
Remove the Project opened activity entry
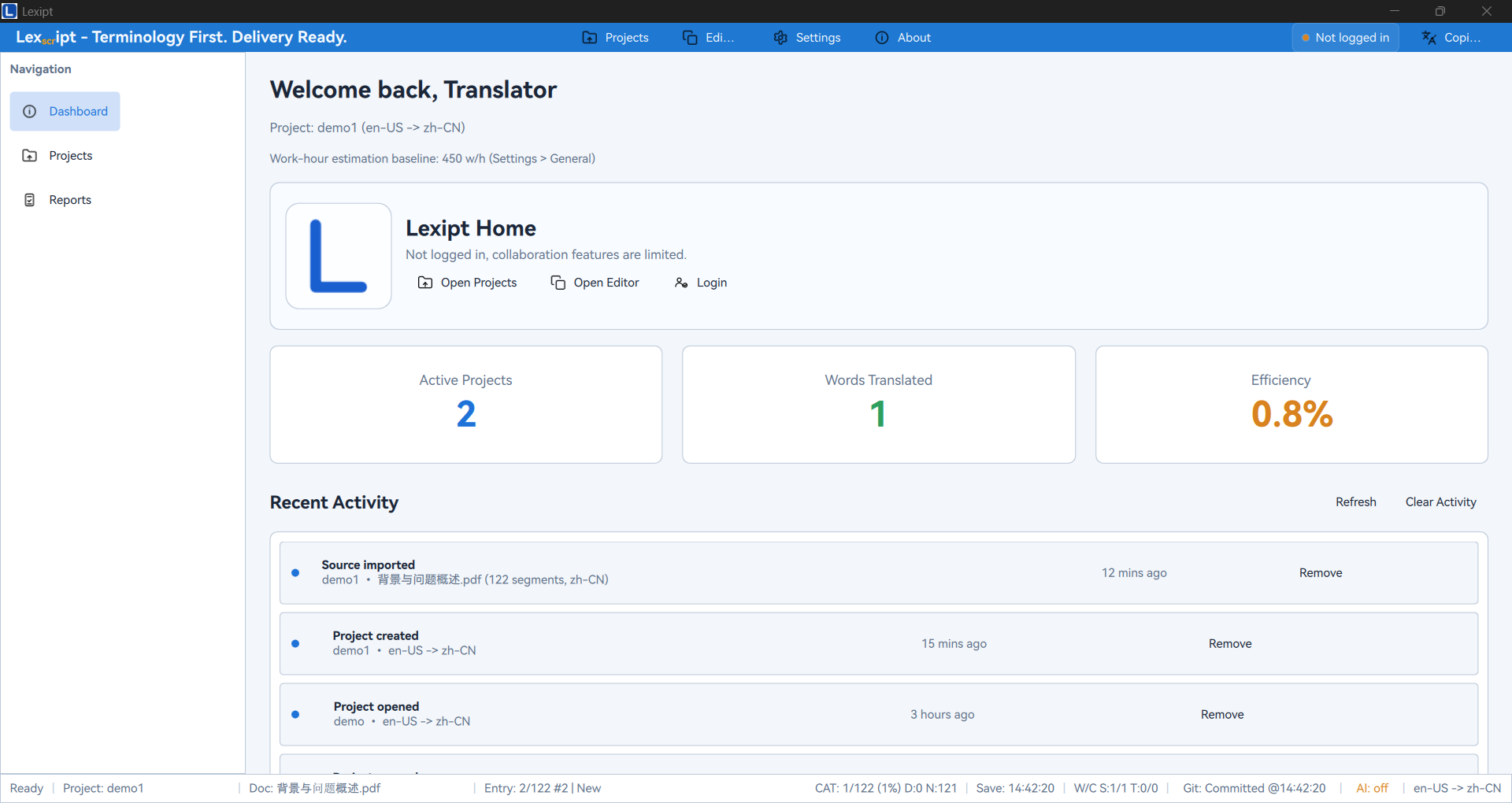click(x=1221, y=715)
